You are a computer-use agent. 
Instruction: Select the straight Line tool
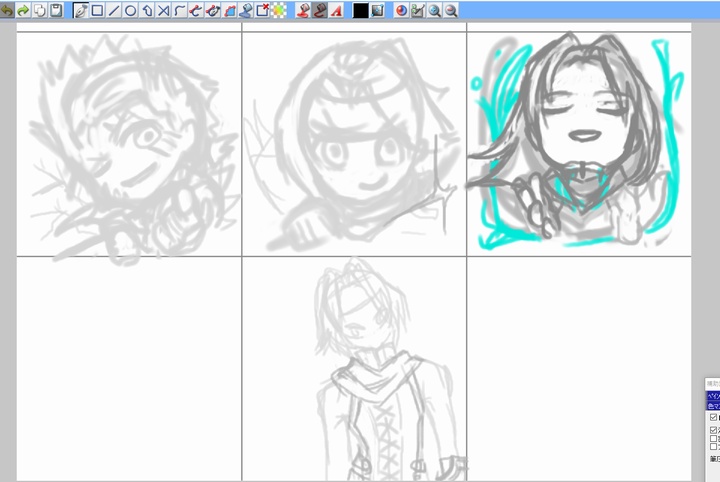[113, 10]
